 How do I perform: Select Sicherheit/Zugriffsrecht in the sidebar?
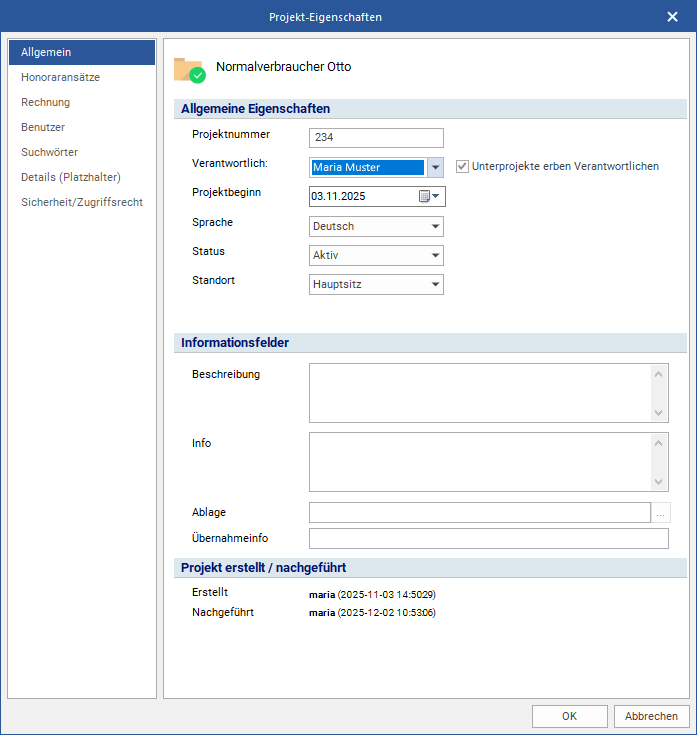(82, 202)
